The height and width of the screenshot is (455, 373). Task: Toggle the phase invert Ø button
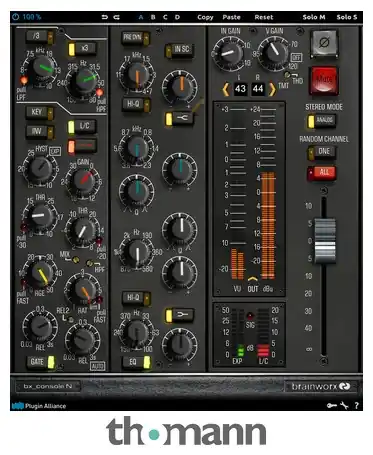click(324, 43)
